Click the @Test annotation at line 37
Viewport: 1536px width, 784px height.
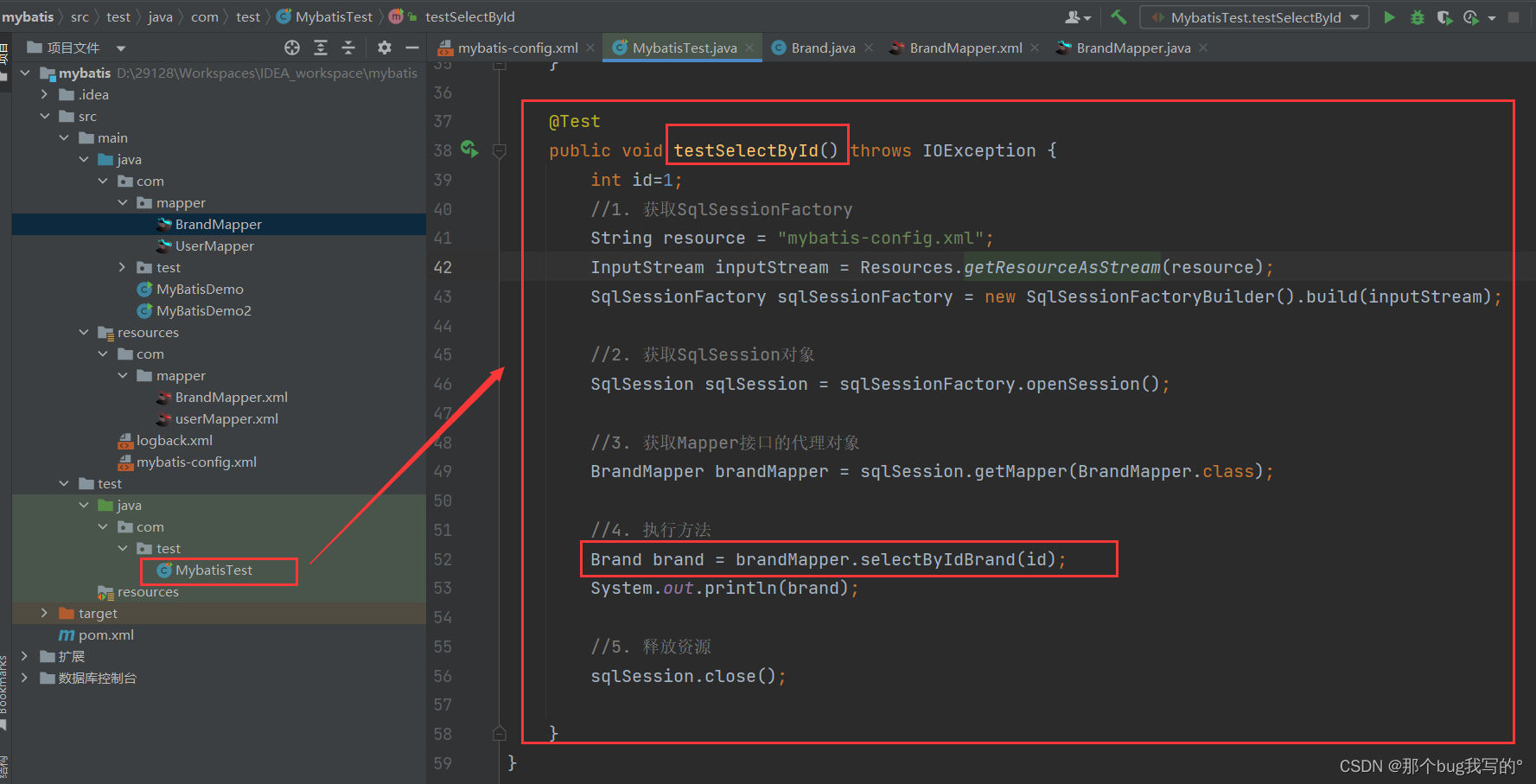(x=574, y=121)
